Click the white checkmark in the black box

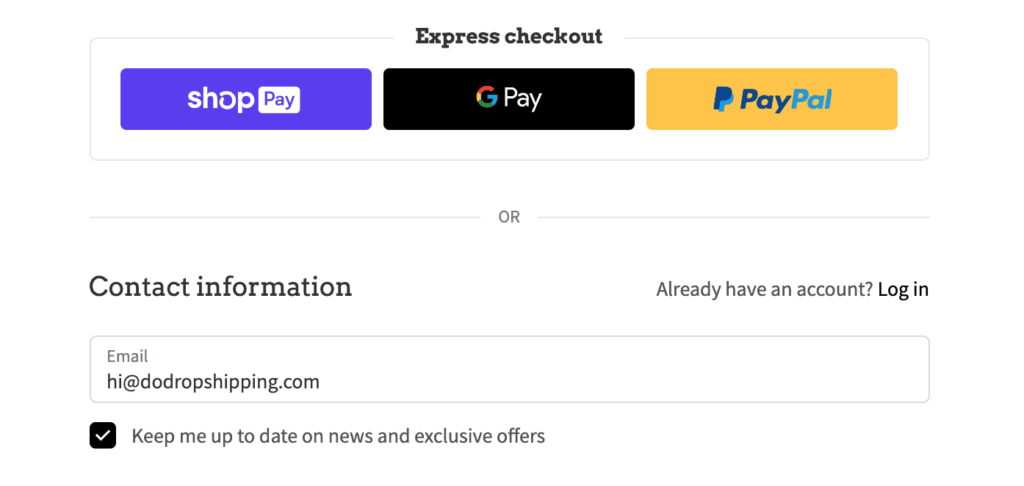(103, 436)
